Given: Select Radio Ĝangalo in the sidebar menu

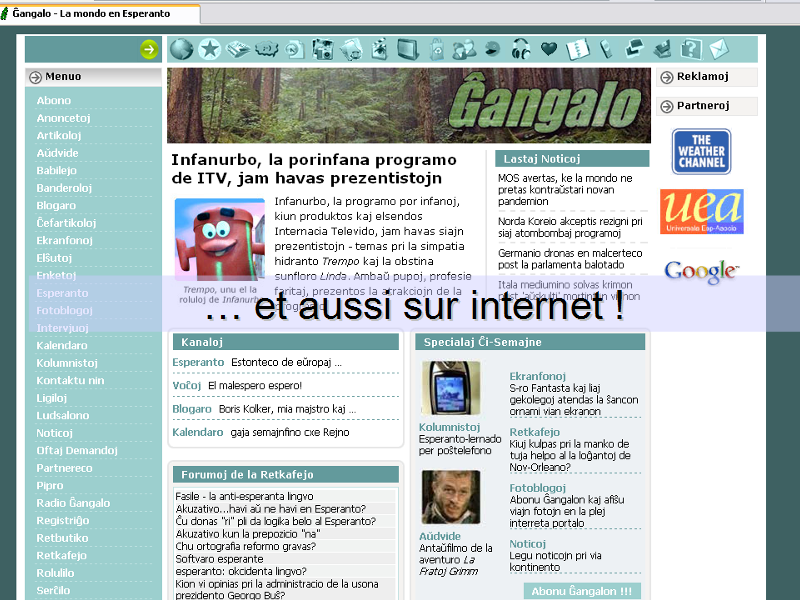Looking at the screenshot, I should pos(73,503).
